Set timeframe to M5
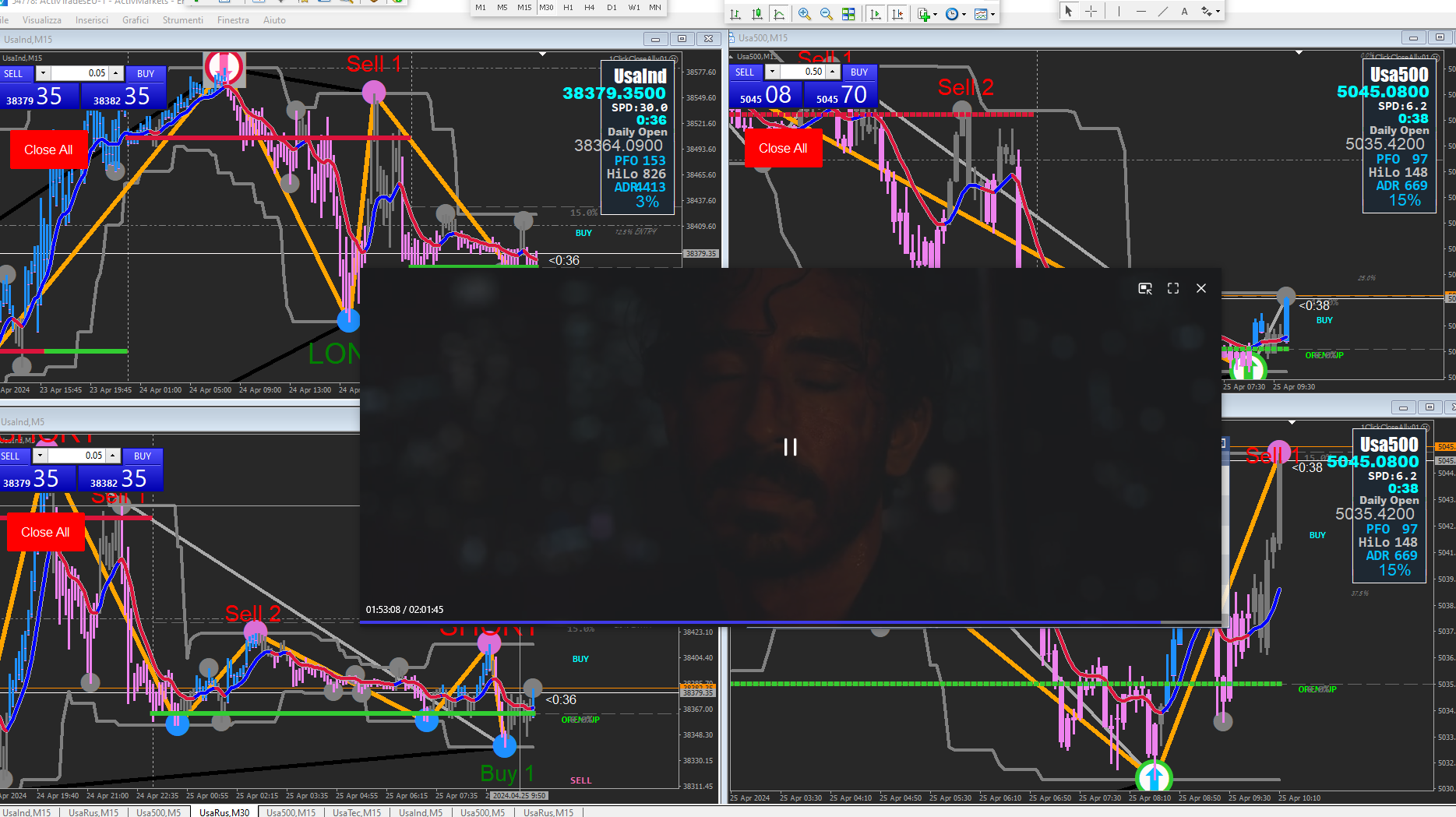The image size is (1456, 817). coord(502,8)
